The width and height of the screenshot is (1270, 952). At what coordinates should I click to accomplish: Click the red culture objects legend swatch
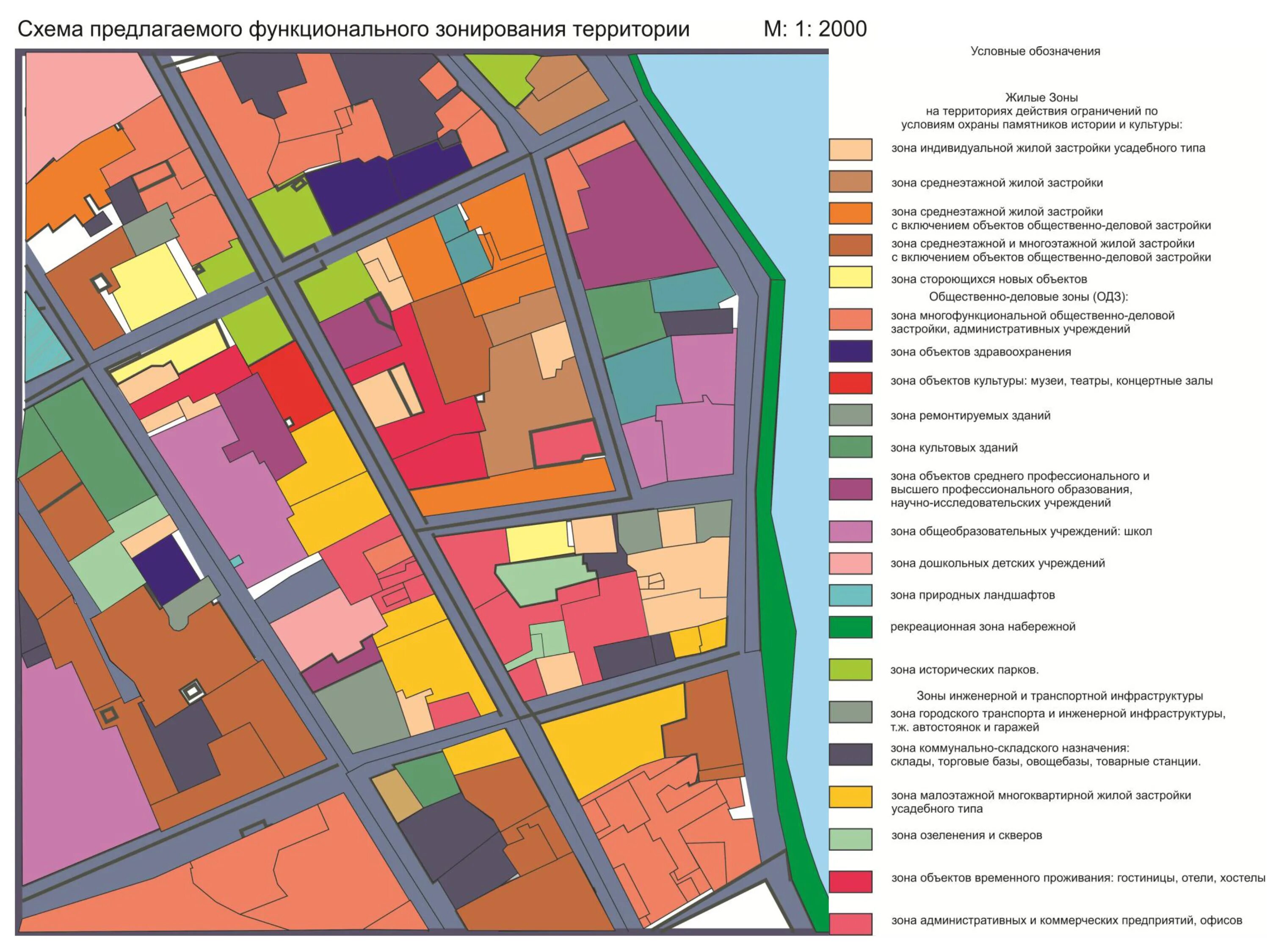click(850, 383)
